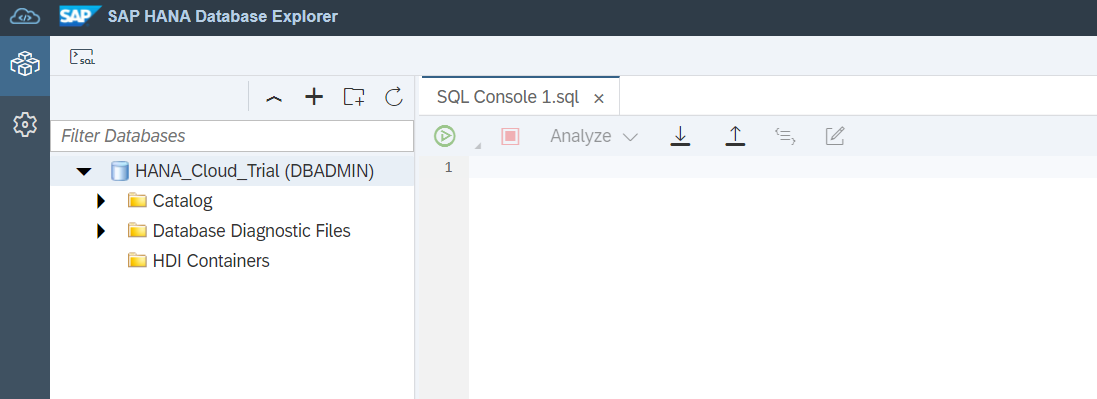The image size is (1097, 399).
Task: Create new group folder with plus
Action: pyautogui.click(x=354, y=97)
